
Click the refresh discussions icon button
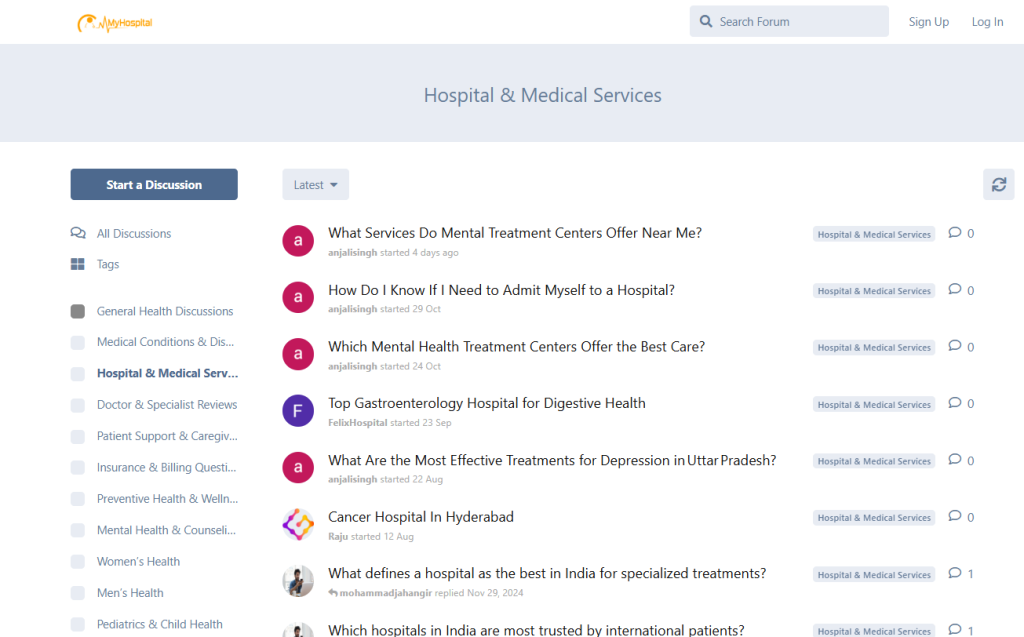coord(998,184)
